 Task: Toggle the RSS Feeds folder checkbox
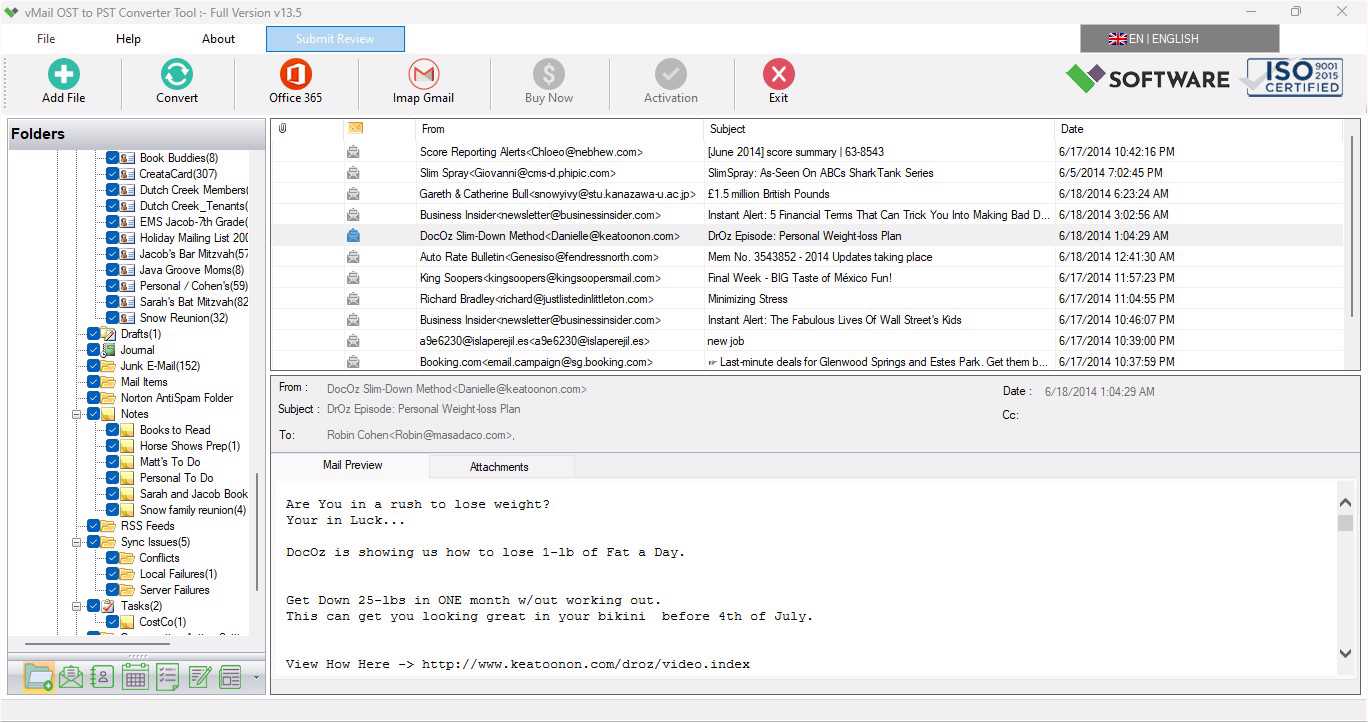click(x=94, y=526)
